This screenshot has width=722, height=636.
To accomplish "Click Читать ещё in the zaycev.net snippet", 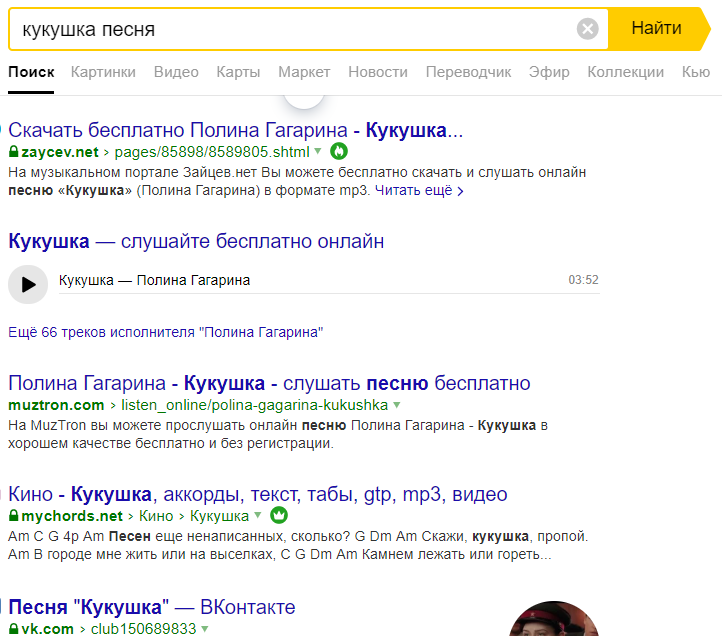I will point(419,190).
